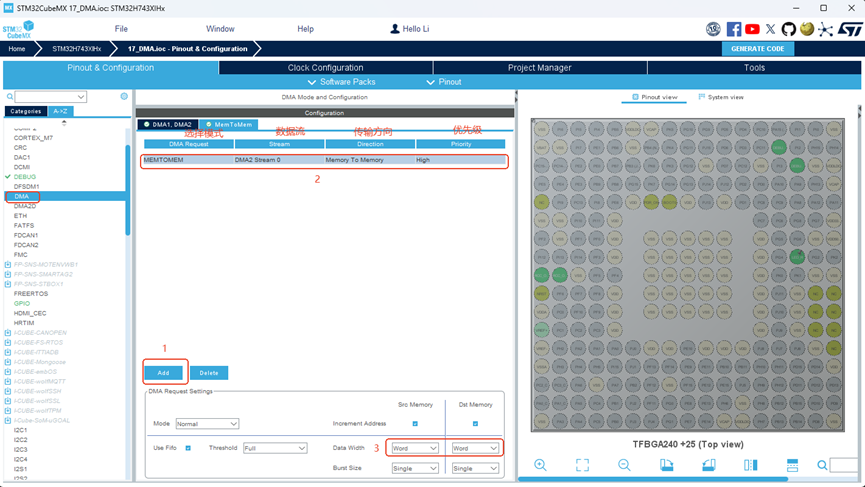Click GENERATE CODE button
Image resolution: width=865 pixels, height=487 pixels.
[x=757, y=49]
